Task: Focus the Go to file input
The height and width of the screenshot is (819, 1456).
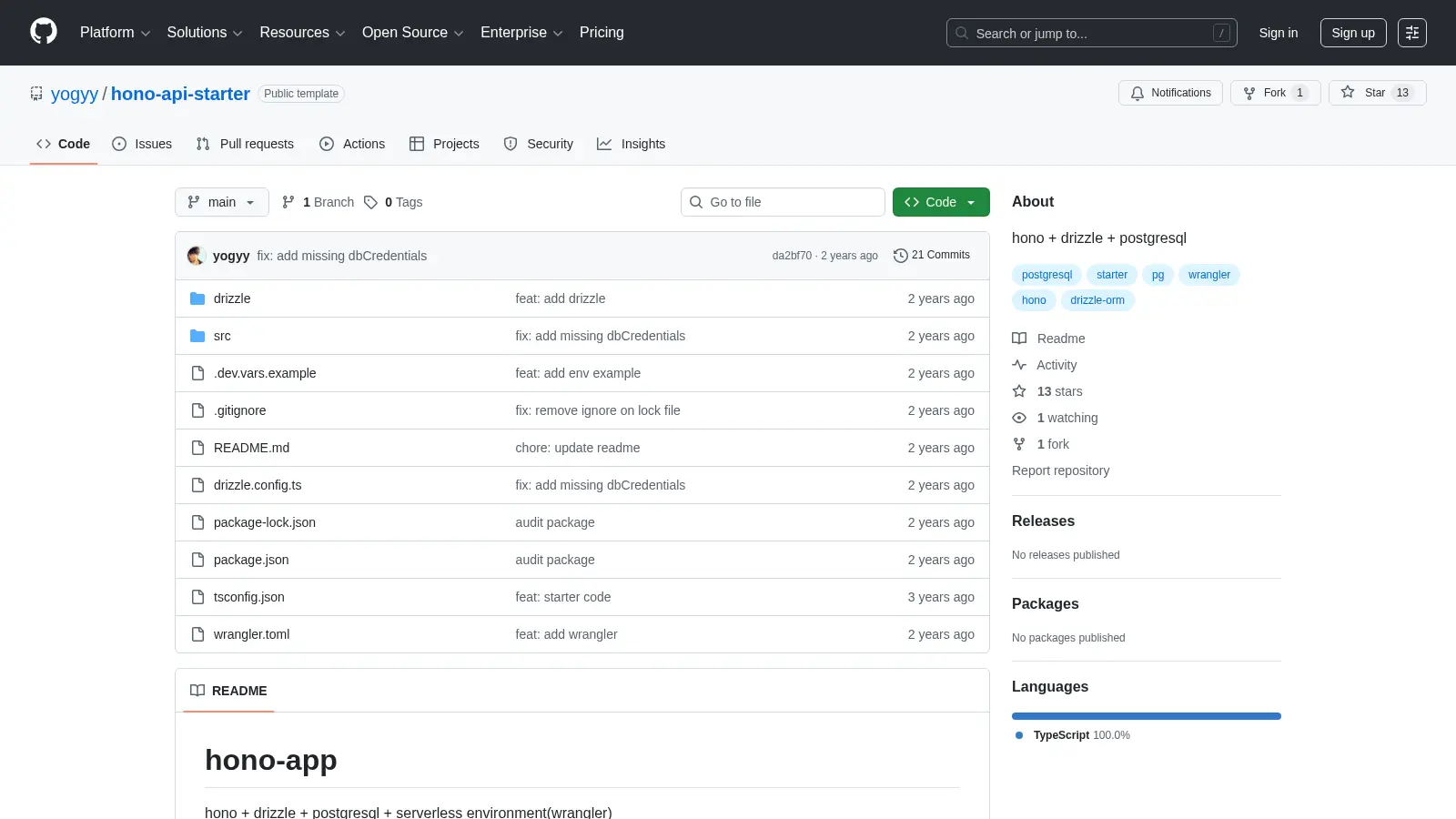Action: click(783, 202)
